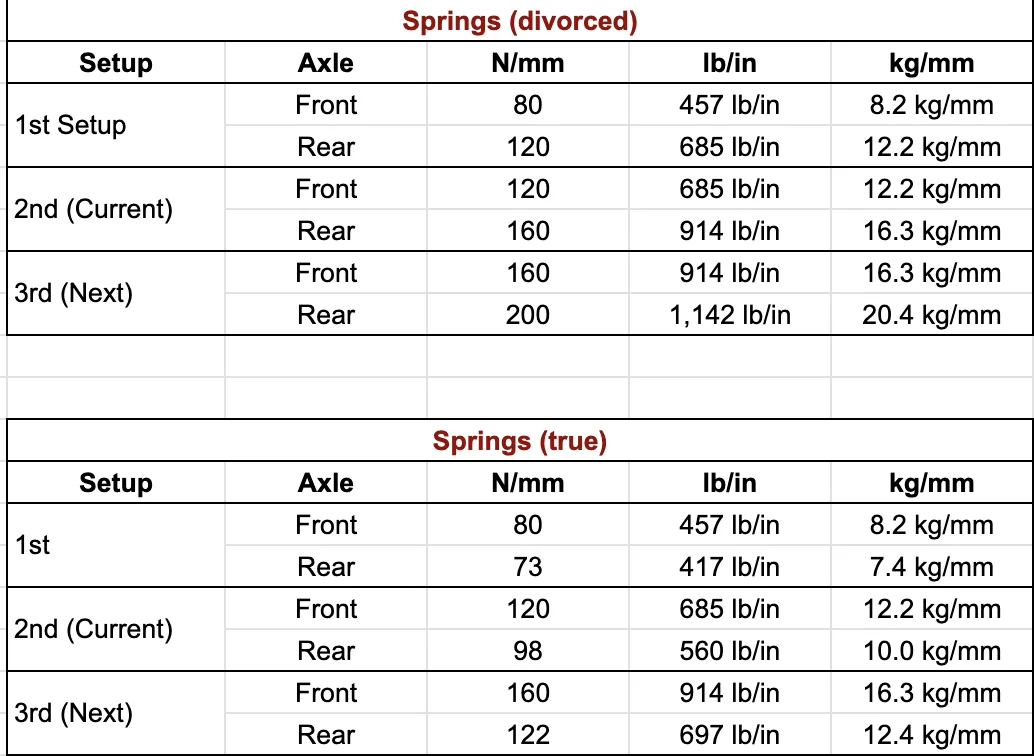Select the cell with value 98
1034x756 pixels.
click(528, 650)
